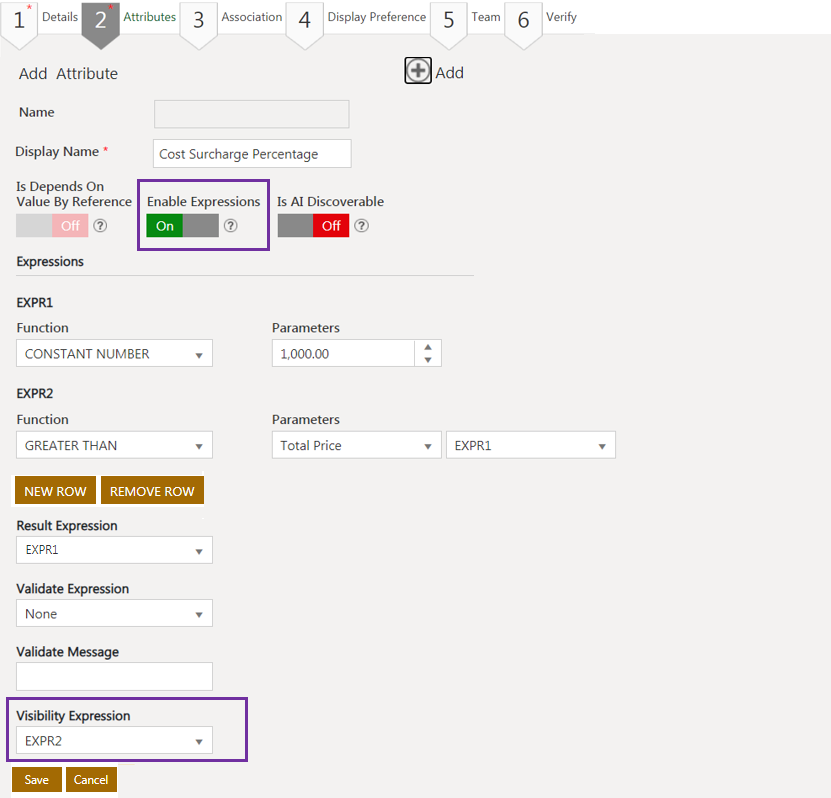
Task: Click help icon for Value By Reference
Action: coord(100,226)
